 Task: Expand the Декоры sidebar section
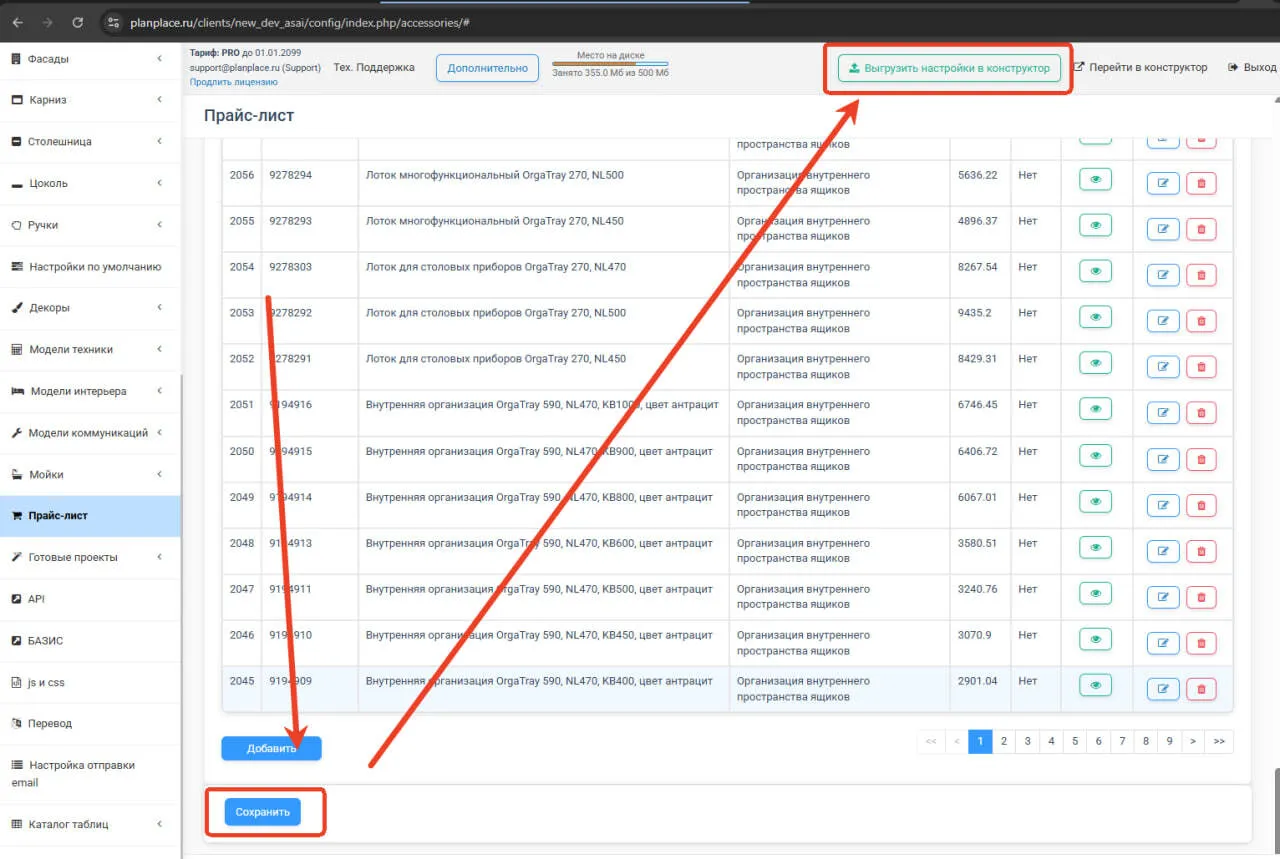tap(89, 308)
